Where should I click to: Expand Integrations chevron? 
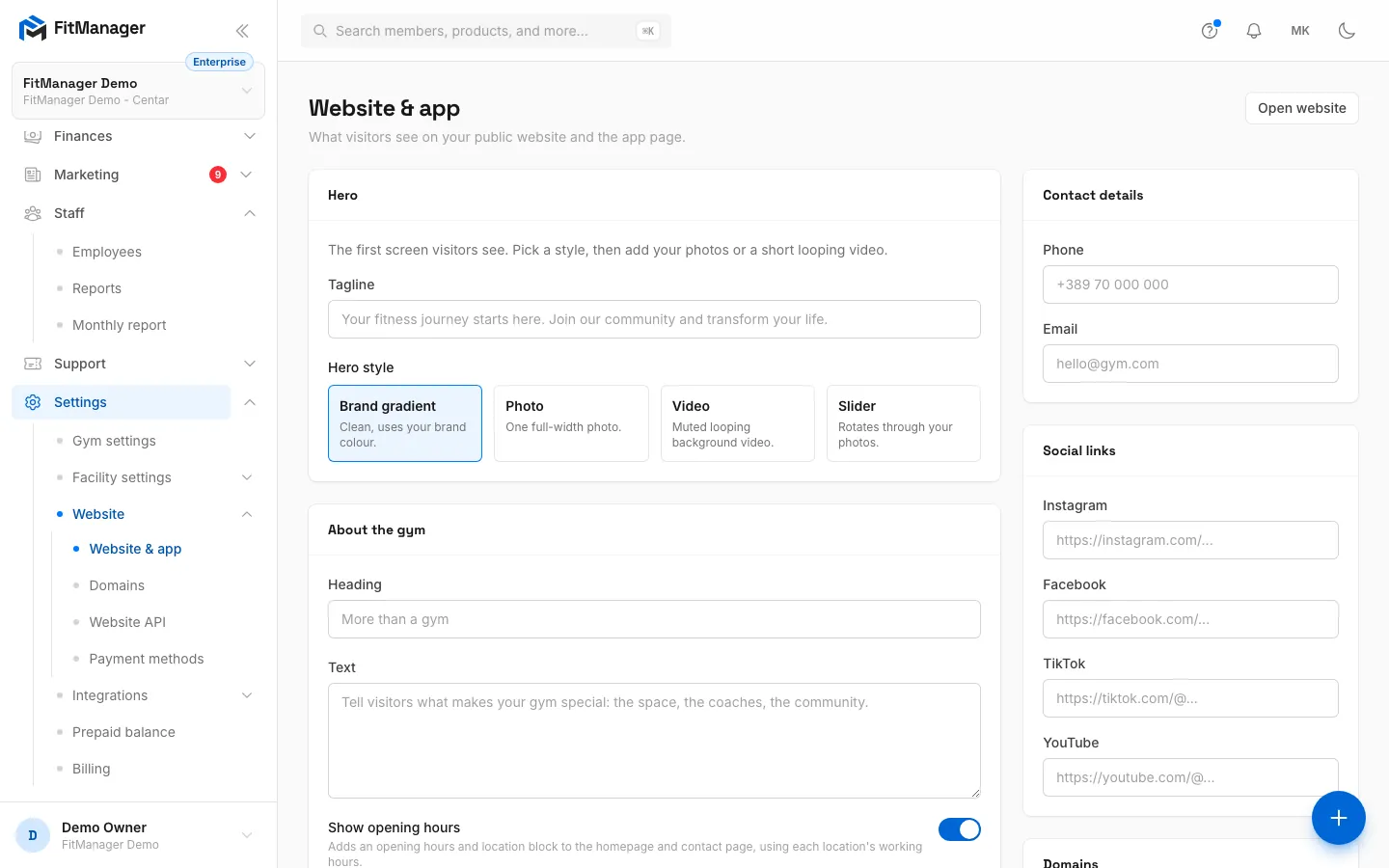click(247, 695)
